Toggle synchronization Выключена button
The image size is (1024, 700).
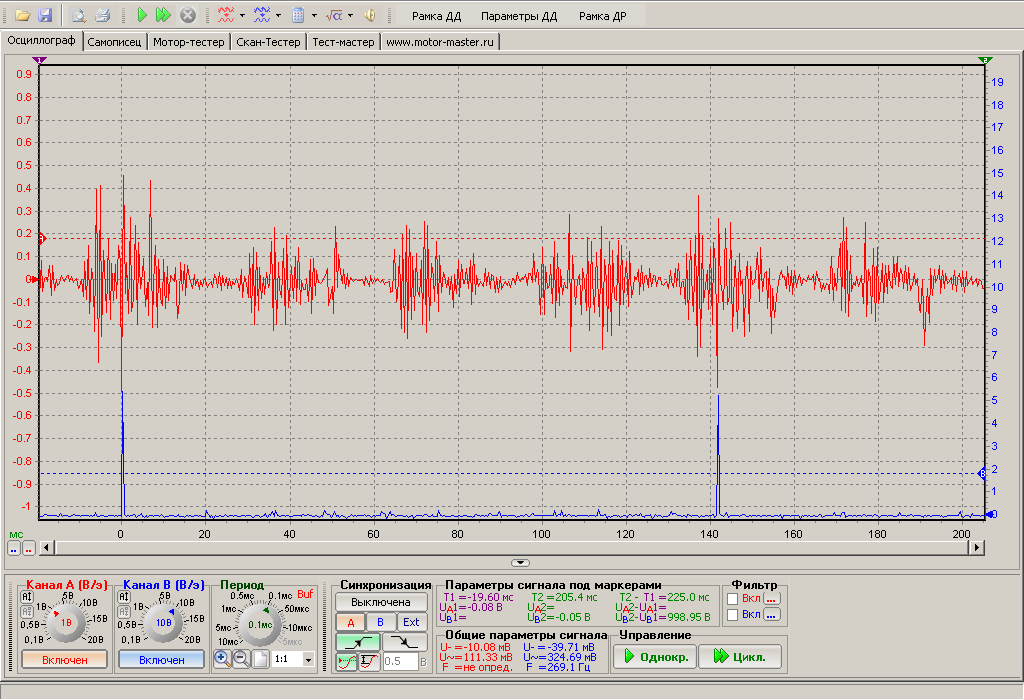click(x=381, y=602)
